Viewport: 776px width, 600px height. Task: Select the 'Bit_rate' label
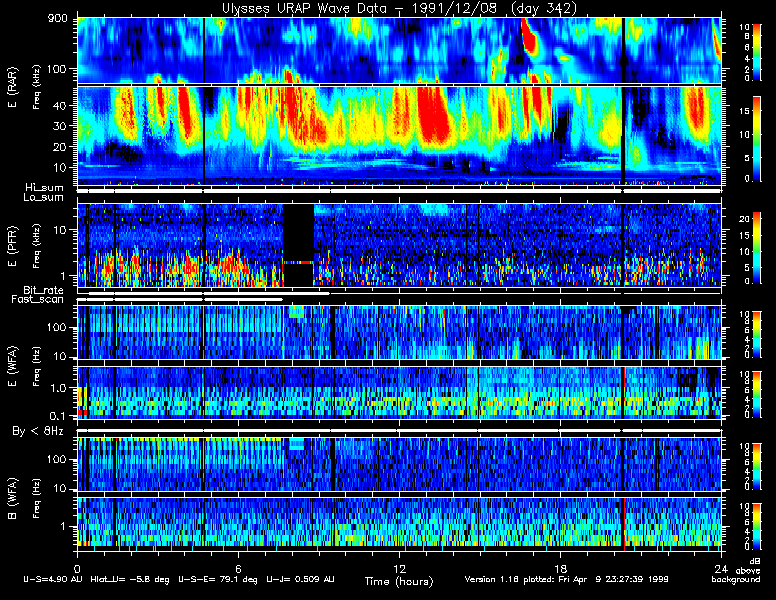pyautogui.click(x=43, y=290)
